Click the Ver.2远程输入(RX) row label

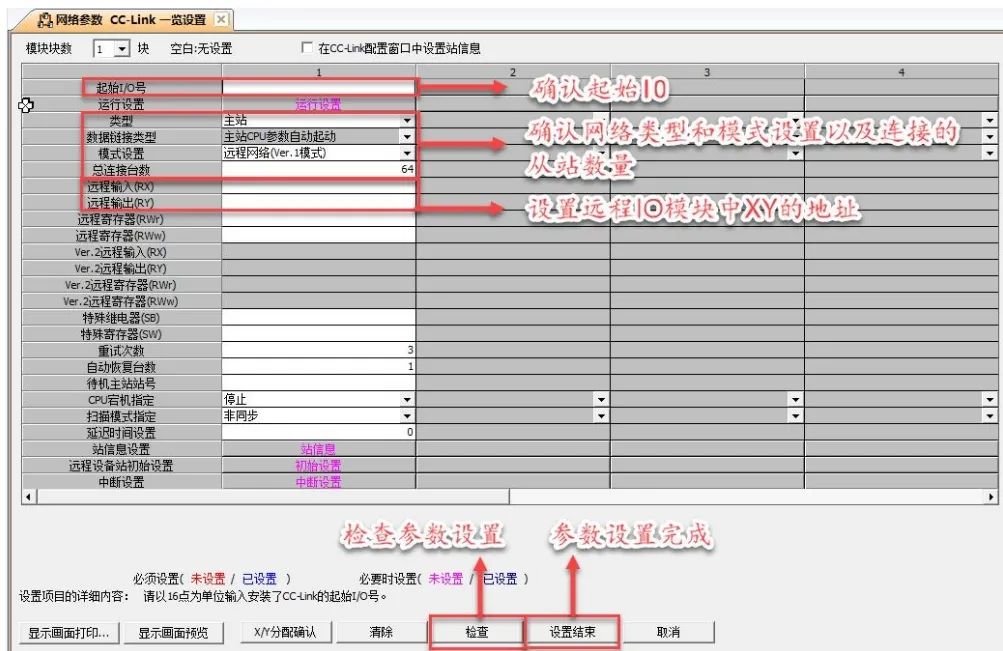coord(120,252)
